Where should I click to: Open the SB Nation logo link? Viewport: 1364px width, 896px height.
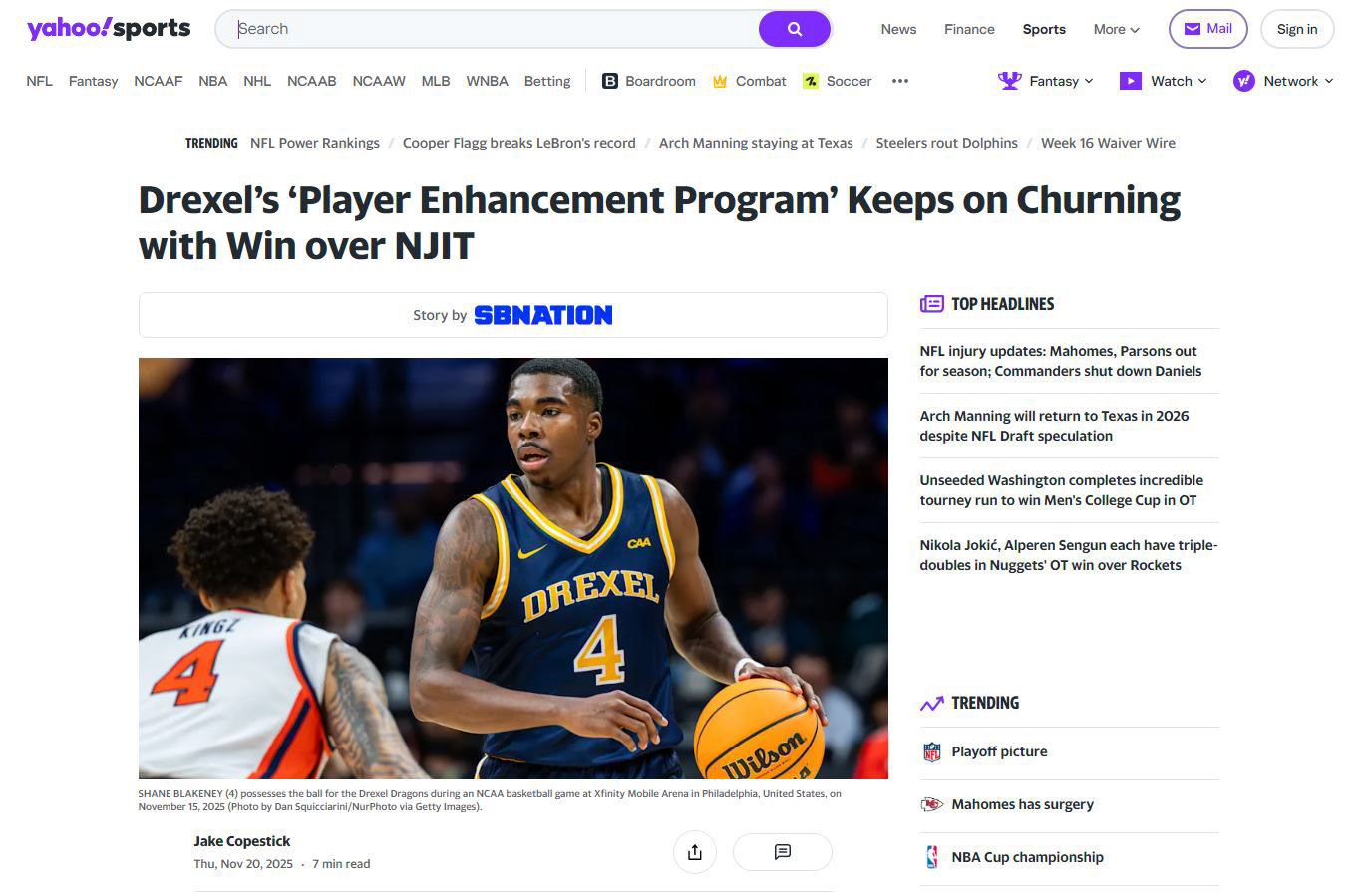[543, 315]
